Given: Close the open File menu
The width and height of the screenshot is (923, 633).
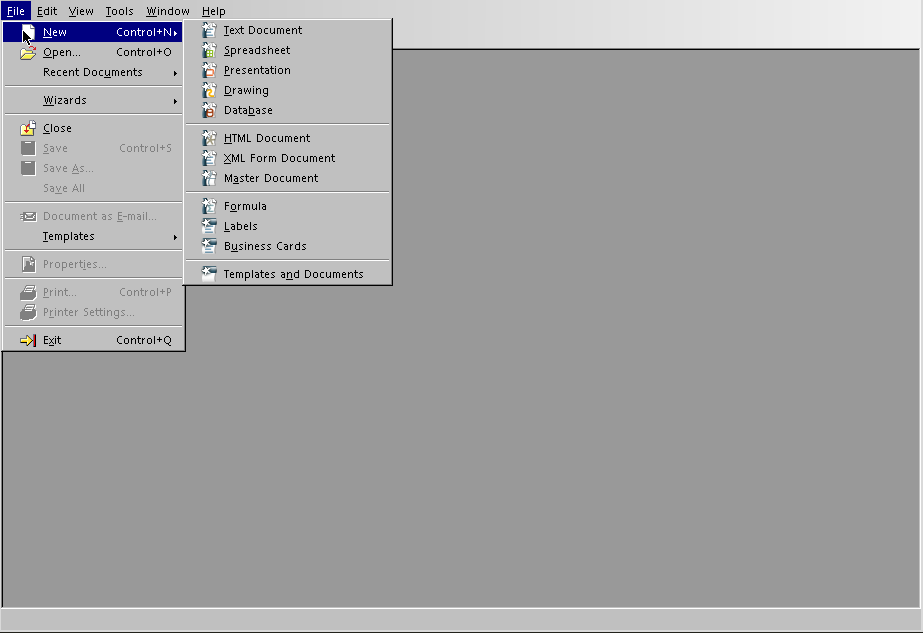Looking at the screenshot, I should point(16,11).
